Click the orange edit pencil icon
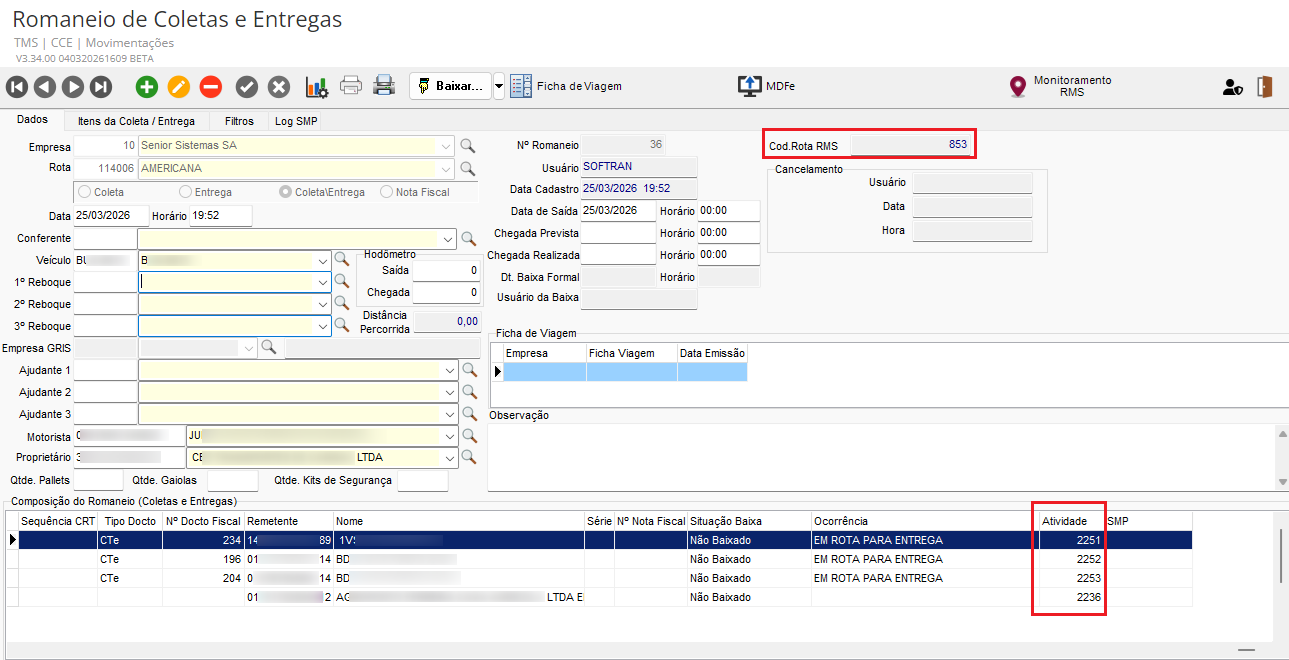1289x660 pixels. click(x=179, y=87)
